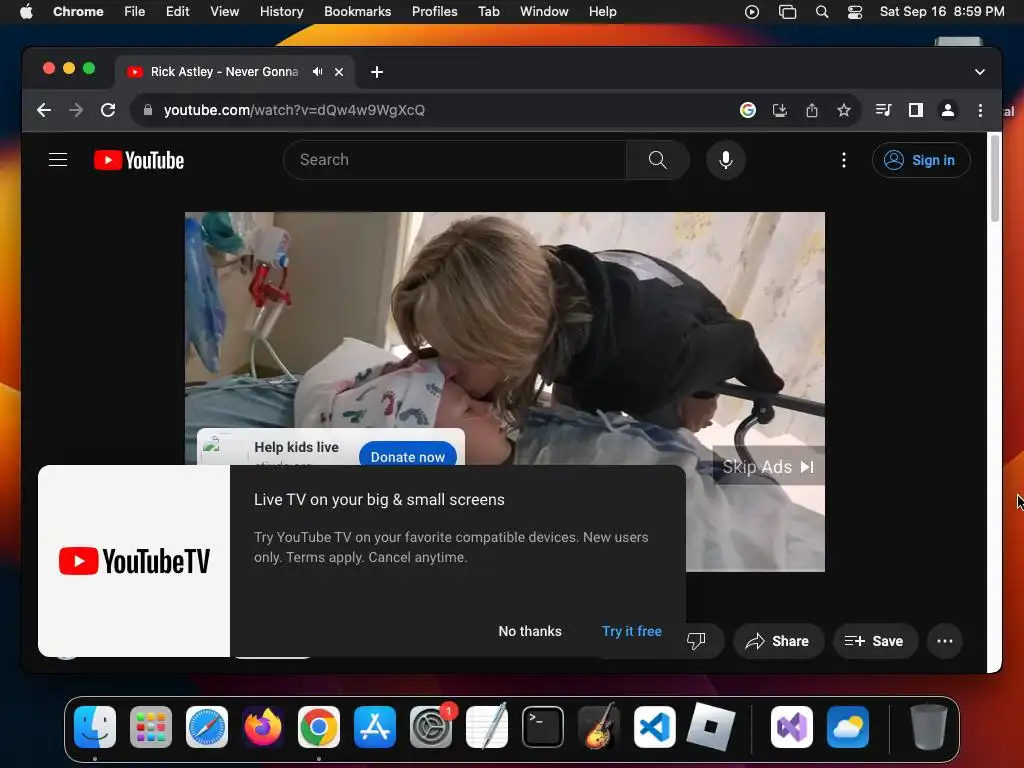The height and width of the screenshot is (768, 1024).
Task: View site info via lock icon
Action: 148,110
